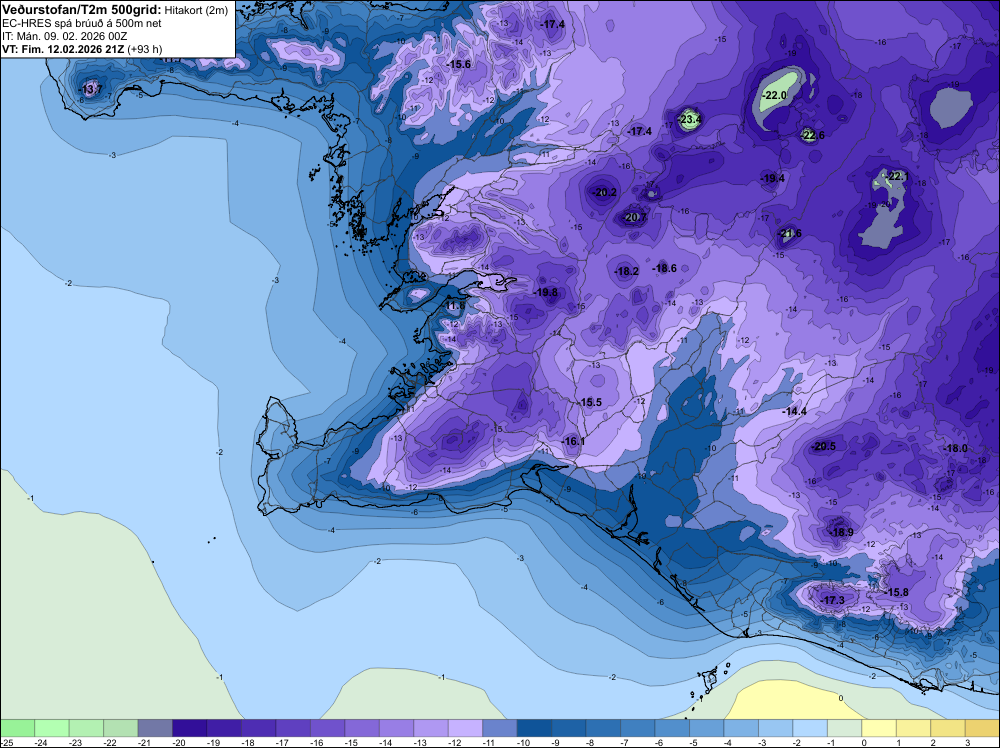This screenshot has width=1000, height=748.
Task: Select the -18.9 temperature reading
Action: point(842,532)
